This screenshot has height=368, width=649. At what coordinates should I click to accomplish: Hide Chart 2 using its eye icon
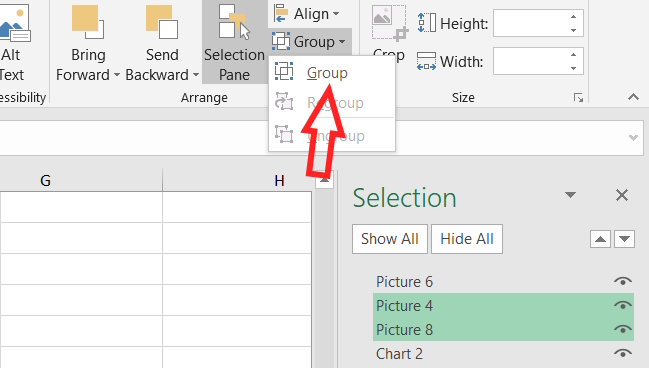pos(623,354)
